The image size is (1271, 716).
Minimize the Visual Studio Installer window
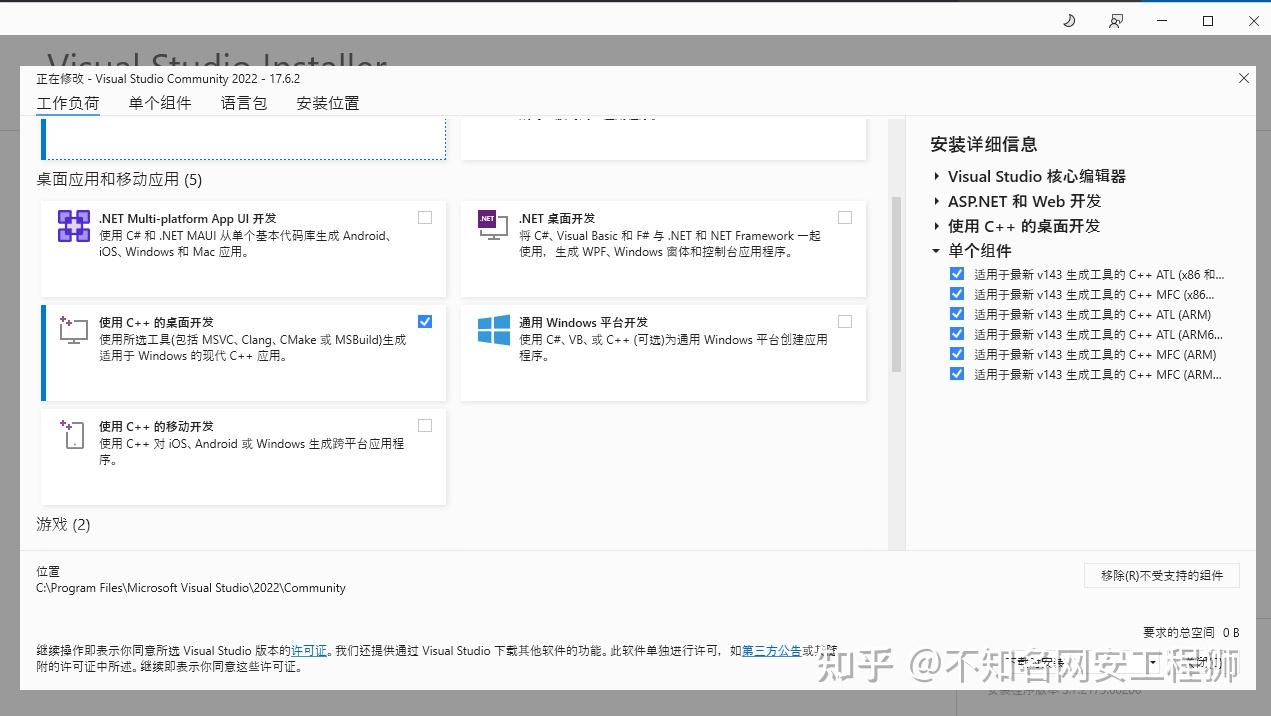(x=1162, y=20)
